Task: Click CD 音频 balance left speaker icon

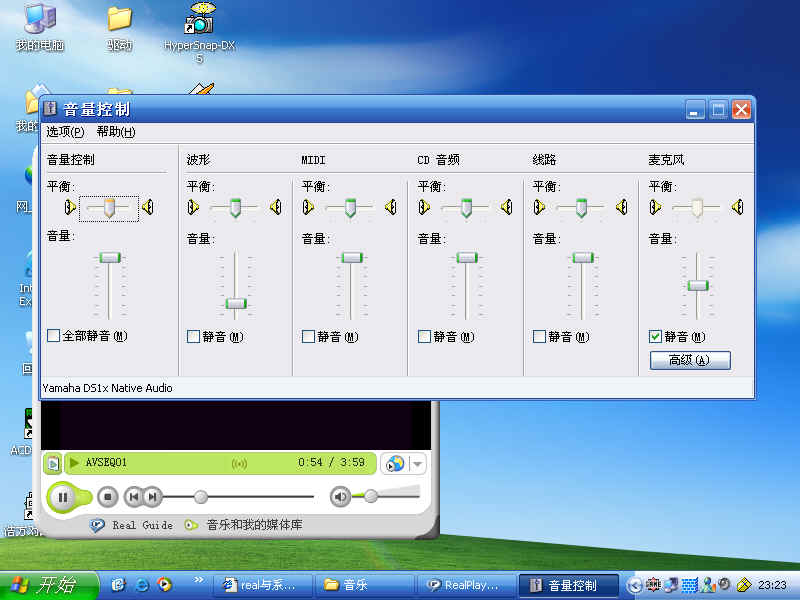Action: pyautogui.click(x=424, y=207)
